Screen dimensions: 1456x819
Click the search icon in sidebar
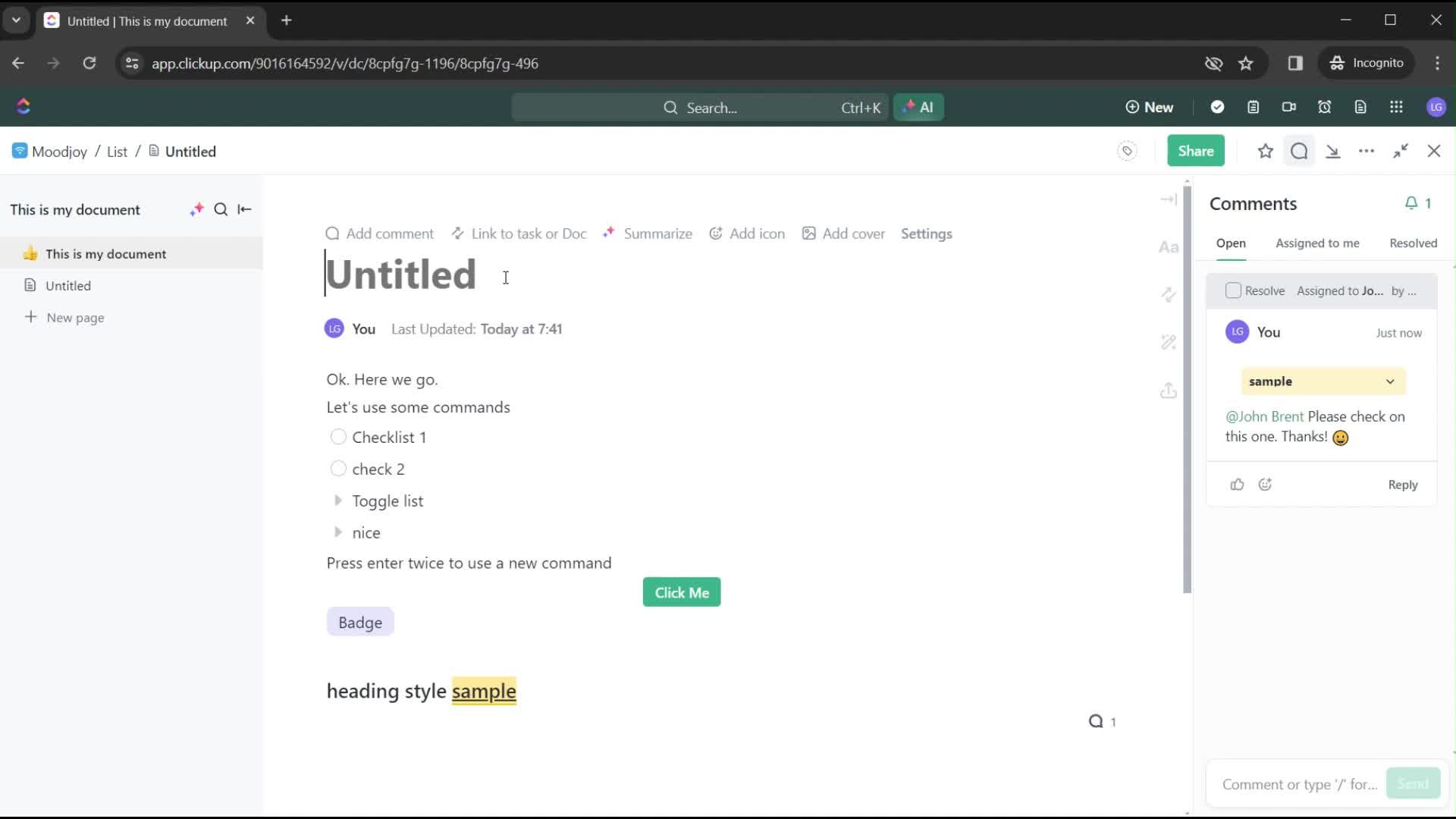(222, 209)
